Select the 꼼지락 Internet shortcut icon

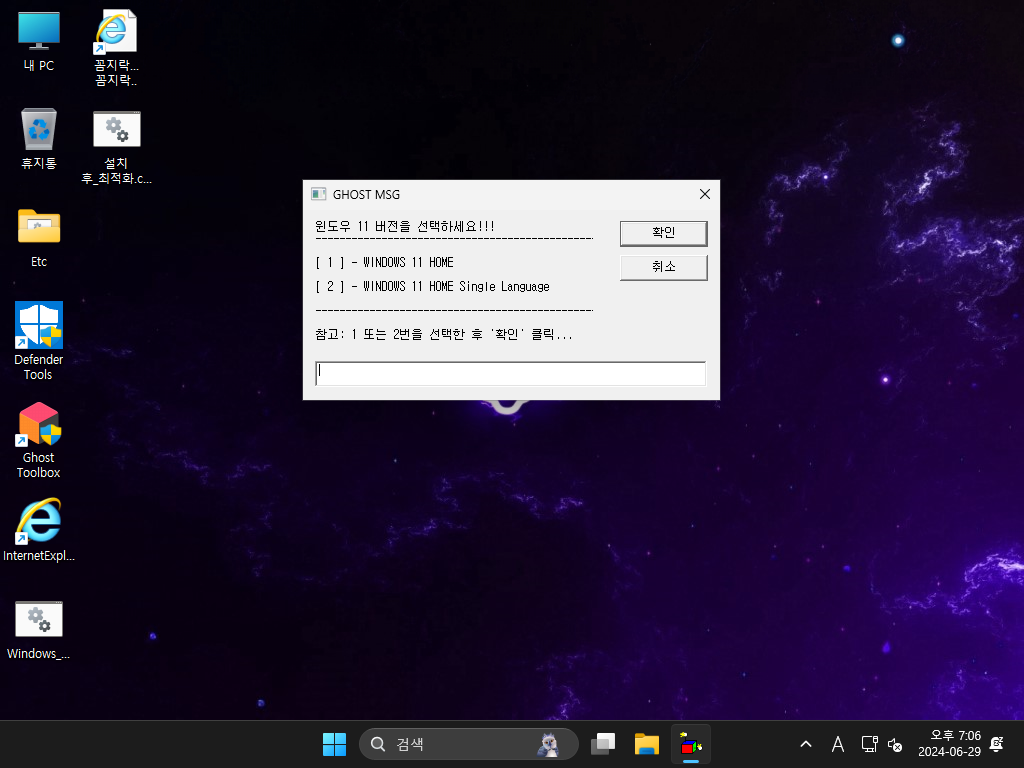pyautogui.click(x=116, y=49)
